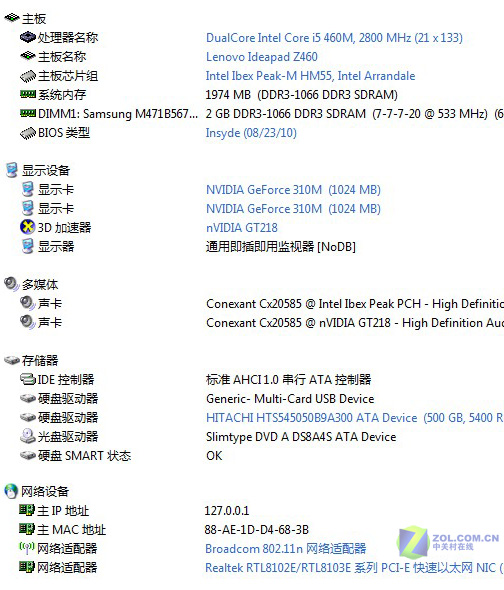Select the 系统内存 label
This screenshot has width=504, height=590.
click(x=62, y=95)
